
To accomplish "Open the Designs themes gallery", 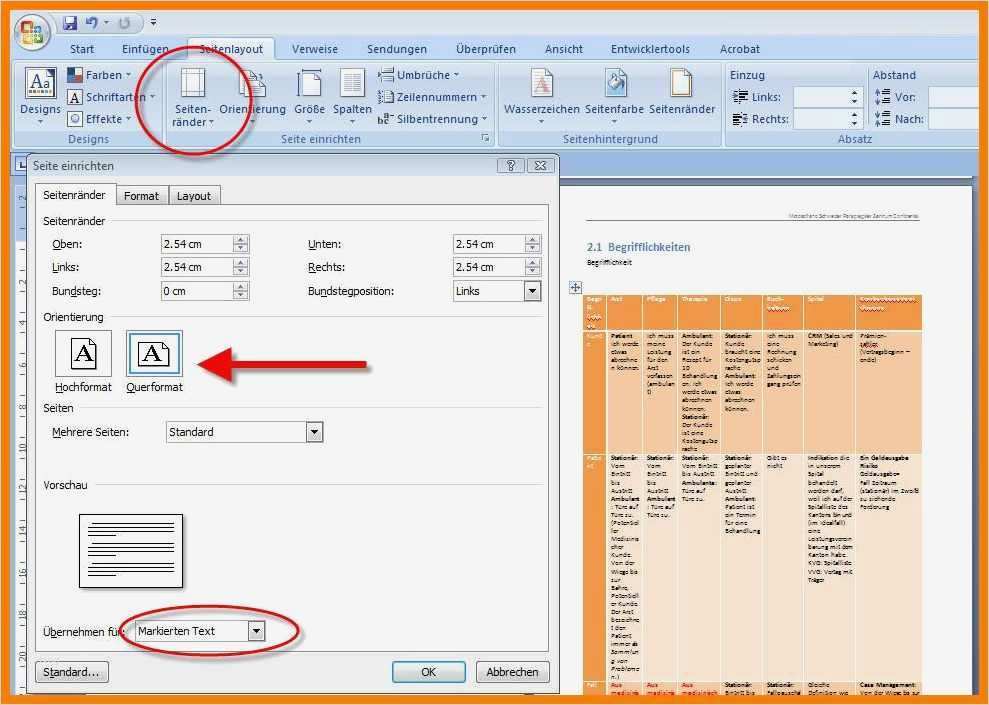I will point(40,96).
